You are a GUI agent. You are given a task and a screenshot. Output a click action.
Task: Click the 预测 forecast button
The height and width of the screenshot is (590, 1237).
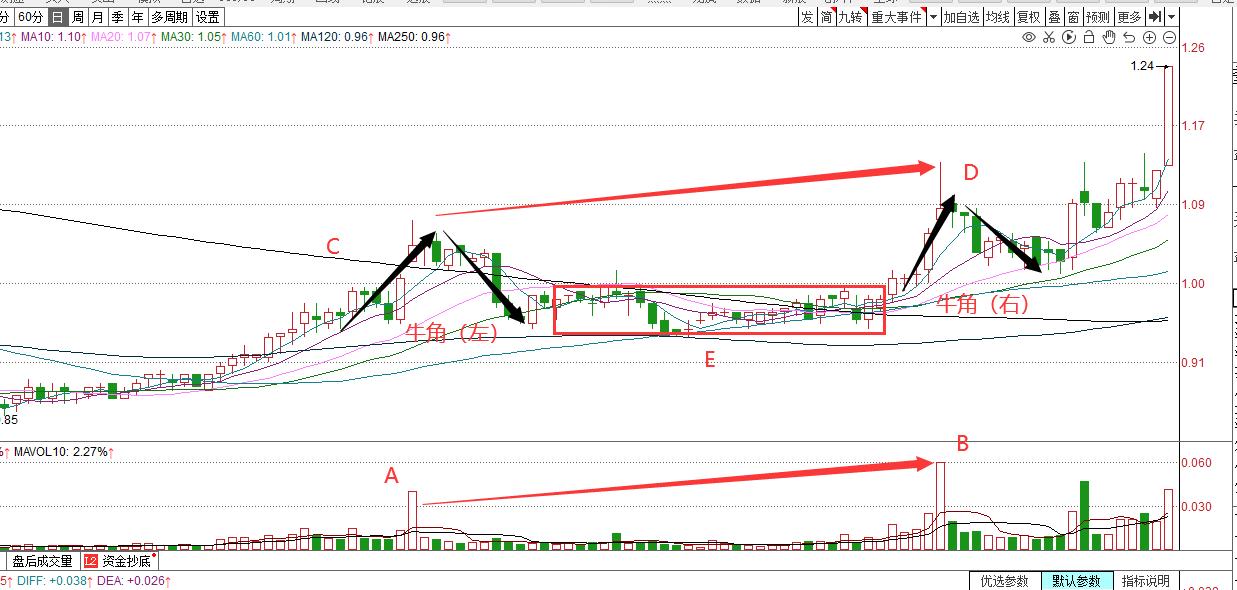pyautogui.click(x=1098, y=17)
